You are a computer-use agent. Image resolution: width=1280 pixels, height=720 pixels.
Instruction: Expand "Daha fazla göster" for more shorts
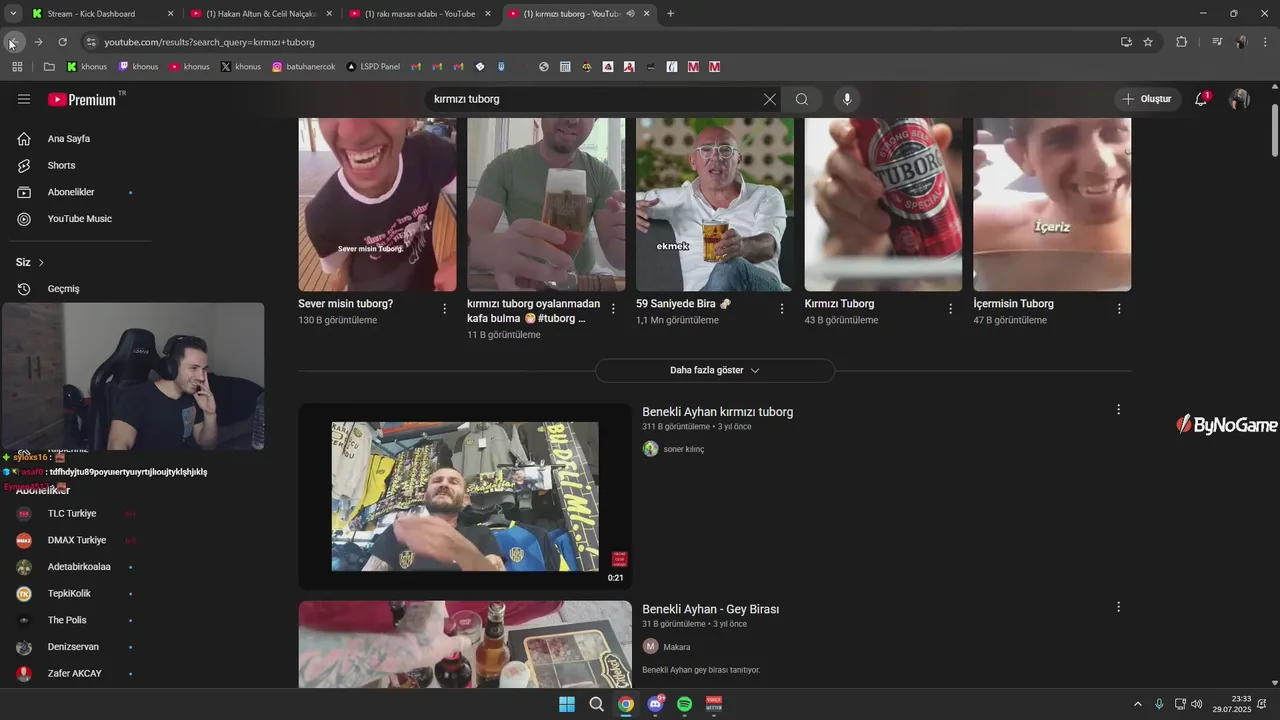tap(714, 370)
